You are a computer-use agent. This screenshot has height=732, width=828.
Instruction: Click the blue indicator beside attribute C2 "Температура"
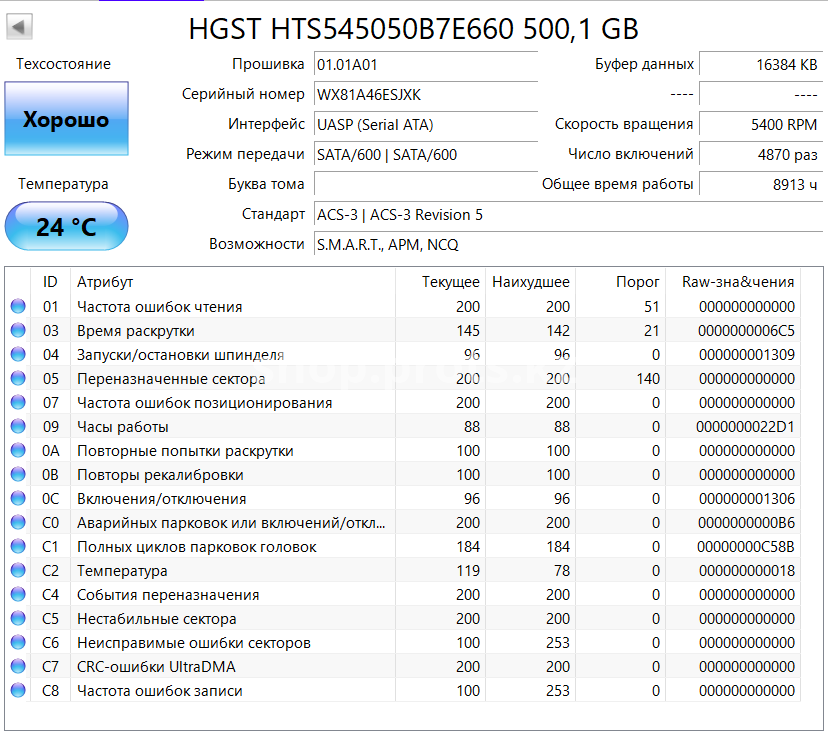(17, 570)
